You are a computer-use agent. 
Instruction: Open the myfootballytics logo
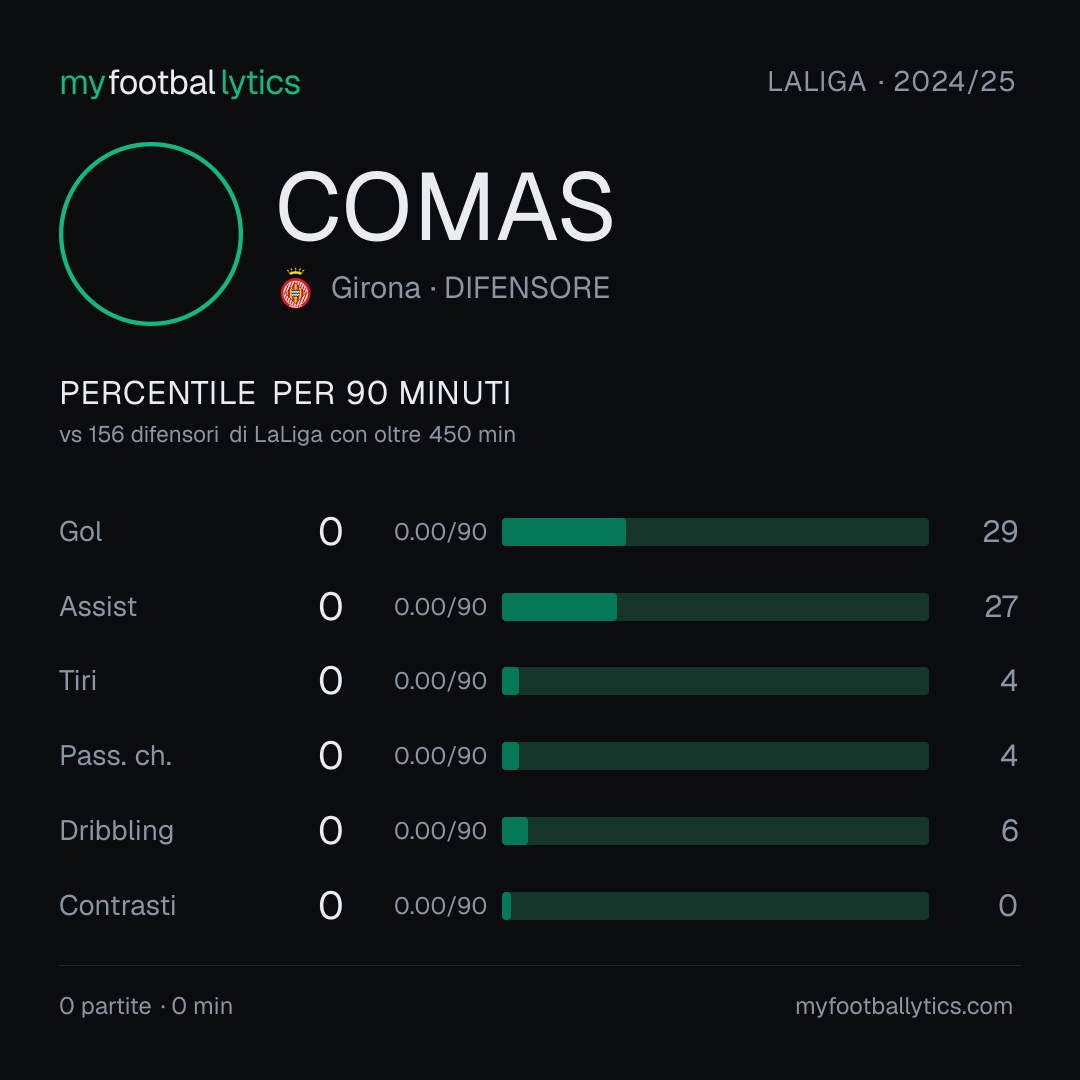coord(180,83)
